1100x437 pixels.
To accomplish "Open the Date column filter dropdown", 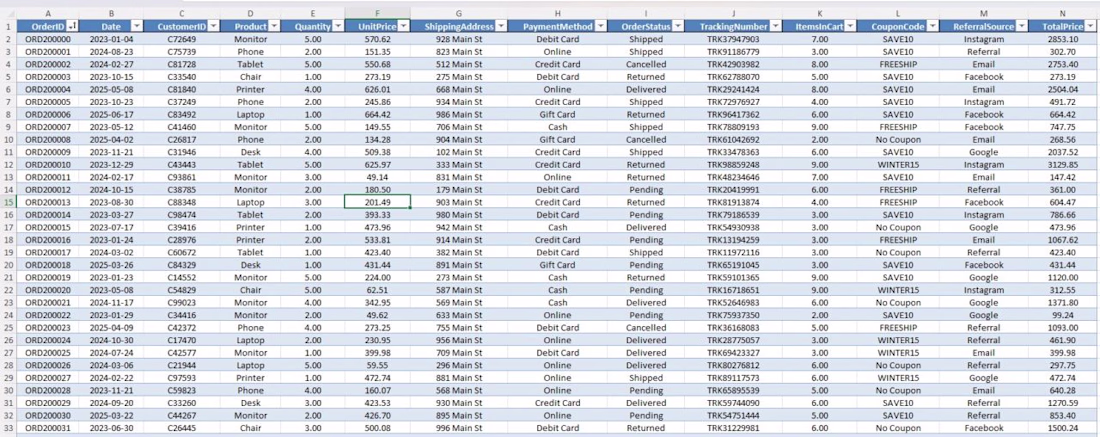I will (138, 27).
